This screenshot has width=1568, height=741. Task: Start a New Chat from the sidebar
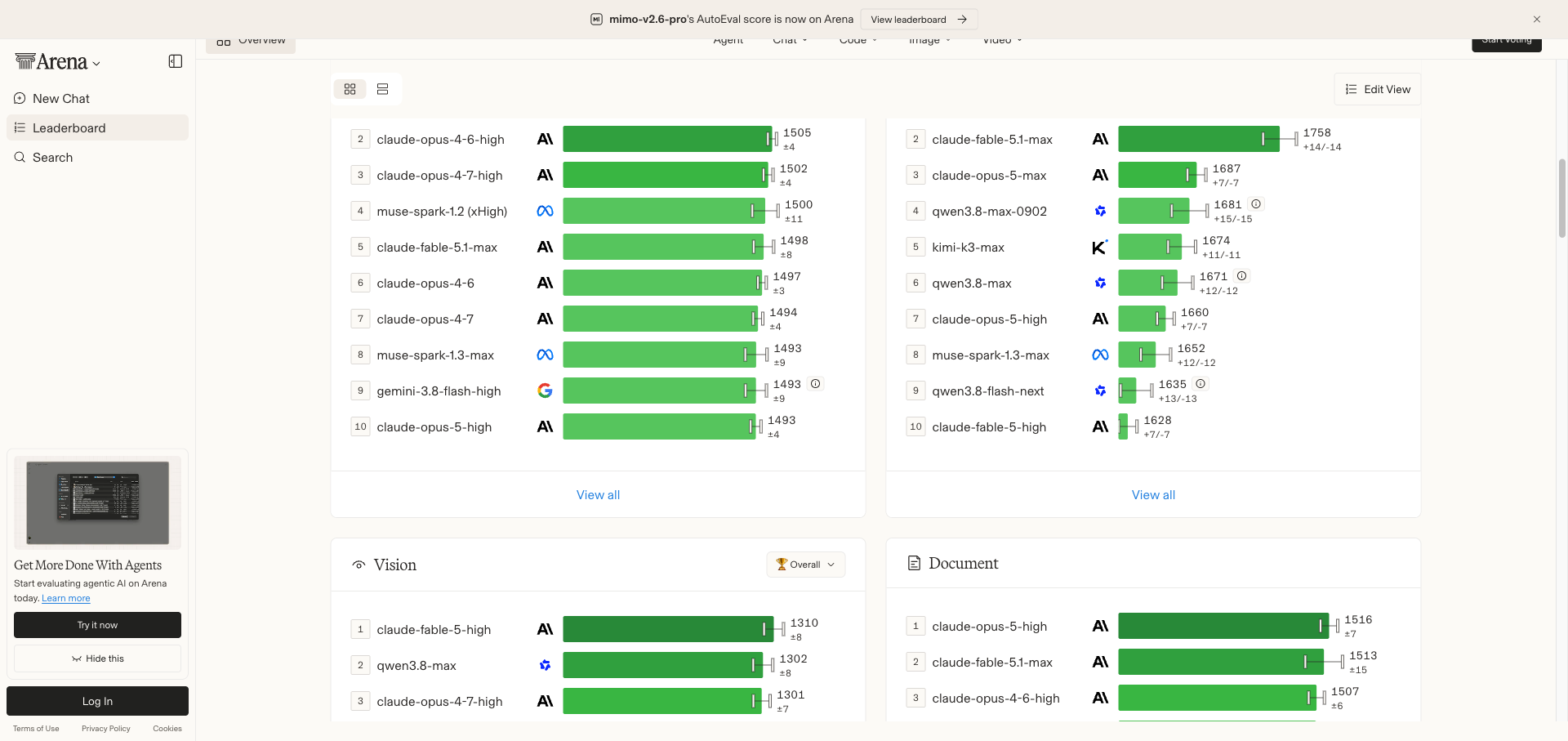(x=97, y=99)
